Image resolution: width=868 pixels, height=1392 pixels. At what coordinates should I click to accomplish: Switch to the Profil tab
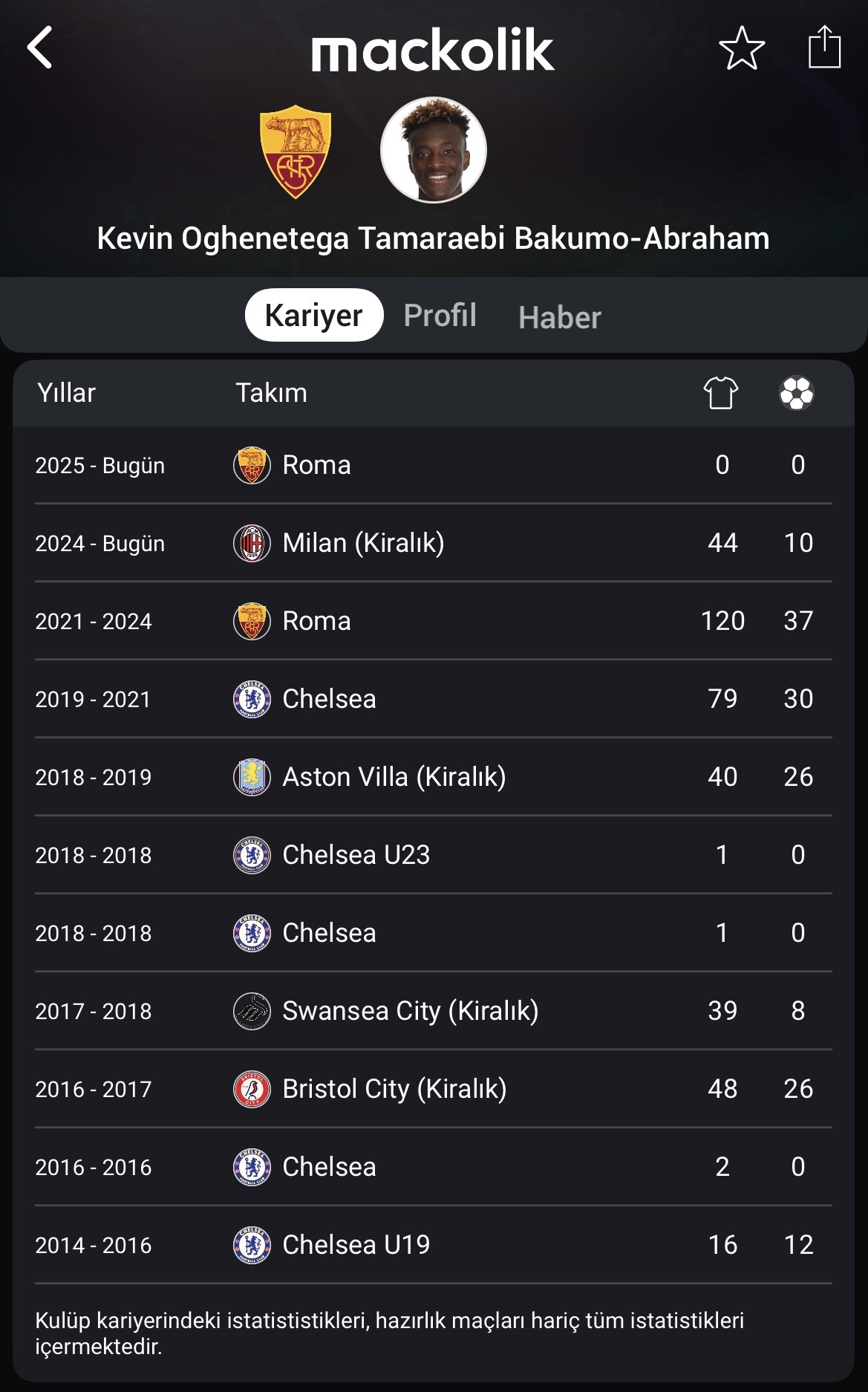click(x=440, y=316)
